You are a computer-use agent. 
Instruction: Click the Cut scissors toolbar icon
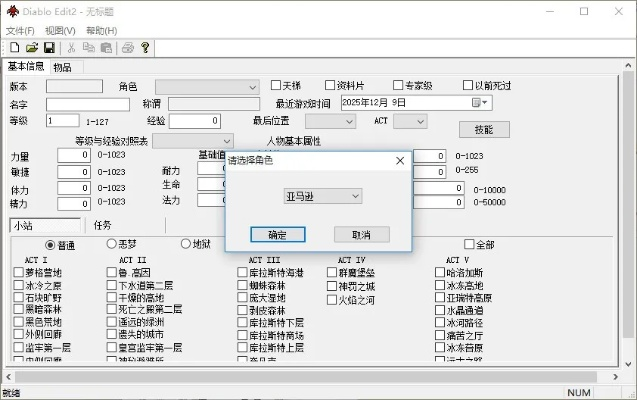pos(72,48)
